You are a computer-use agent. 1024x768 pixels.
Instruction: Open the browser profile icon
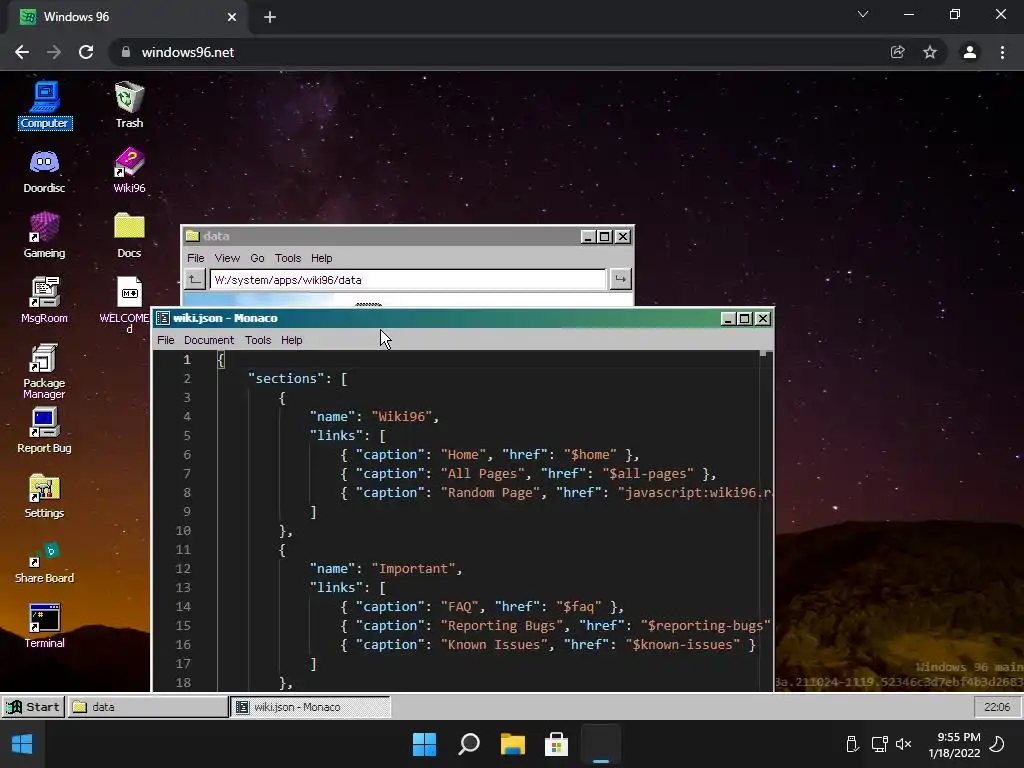click(970, 52)
